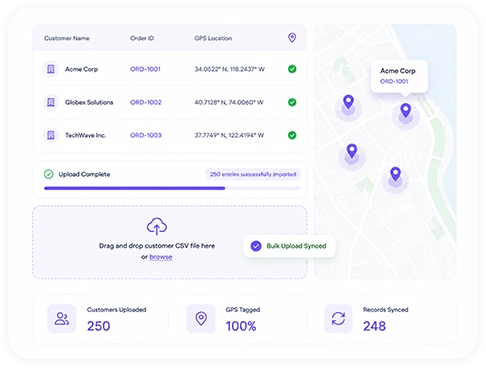Click the Customer Name column header
The width and height of the screenshot is (486, 368).
tap(67, 38)
